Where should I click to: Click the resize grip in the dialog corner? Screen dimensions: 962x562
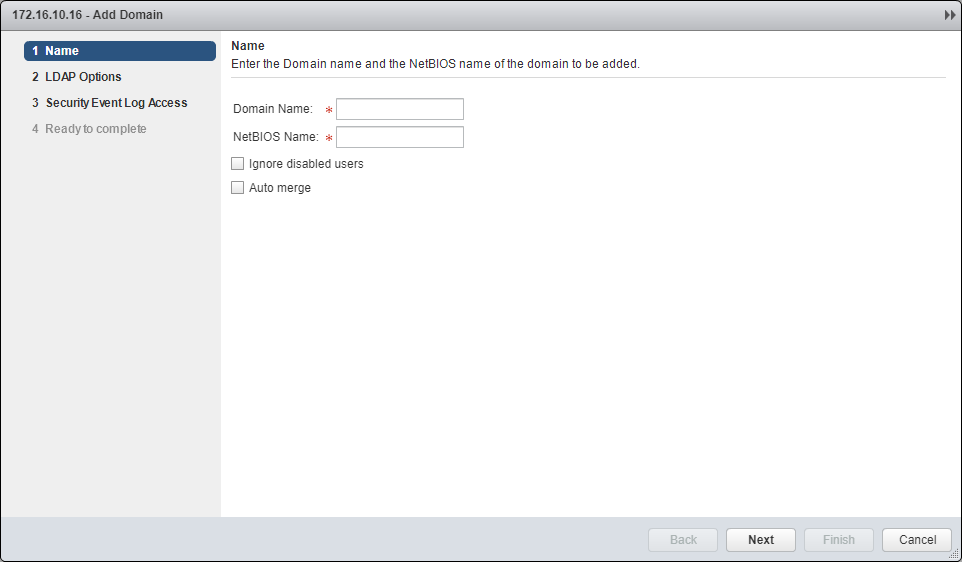click(x=954, y=554)
